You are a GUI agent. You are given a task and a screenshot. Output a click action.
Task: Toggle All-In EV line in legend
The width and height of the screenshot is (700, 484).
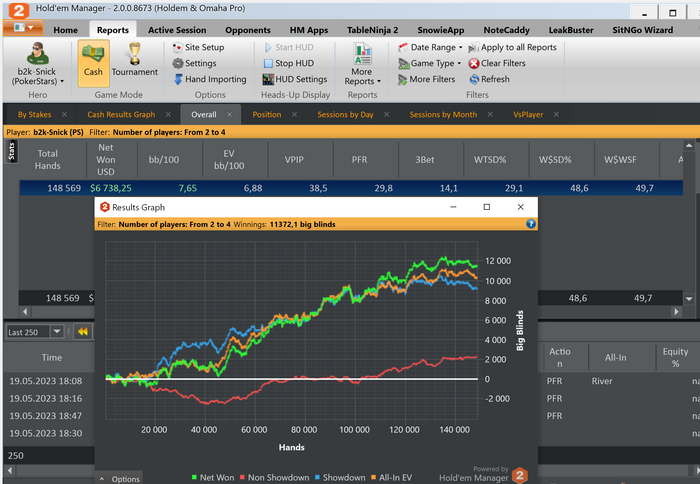pyautogui.click(x=391, y=478)
